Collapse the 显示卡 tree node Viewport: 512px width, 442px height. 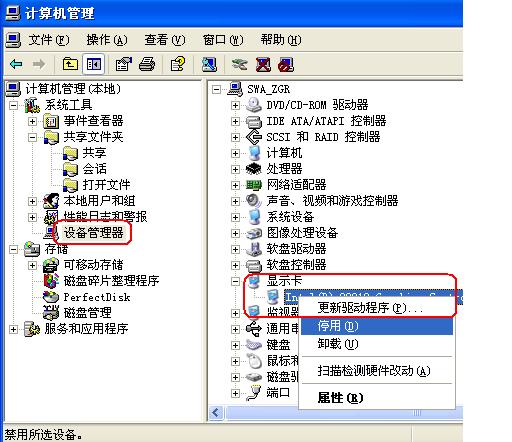235,281
